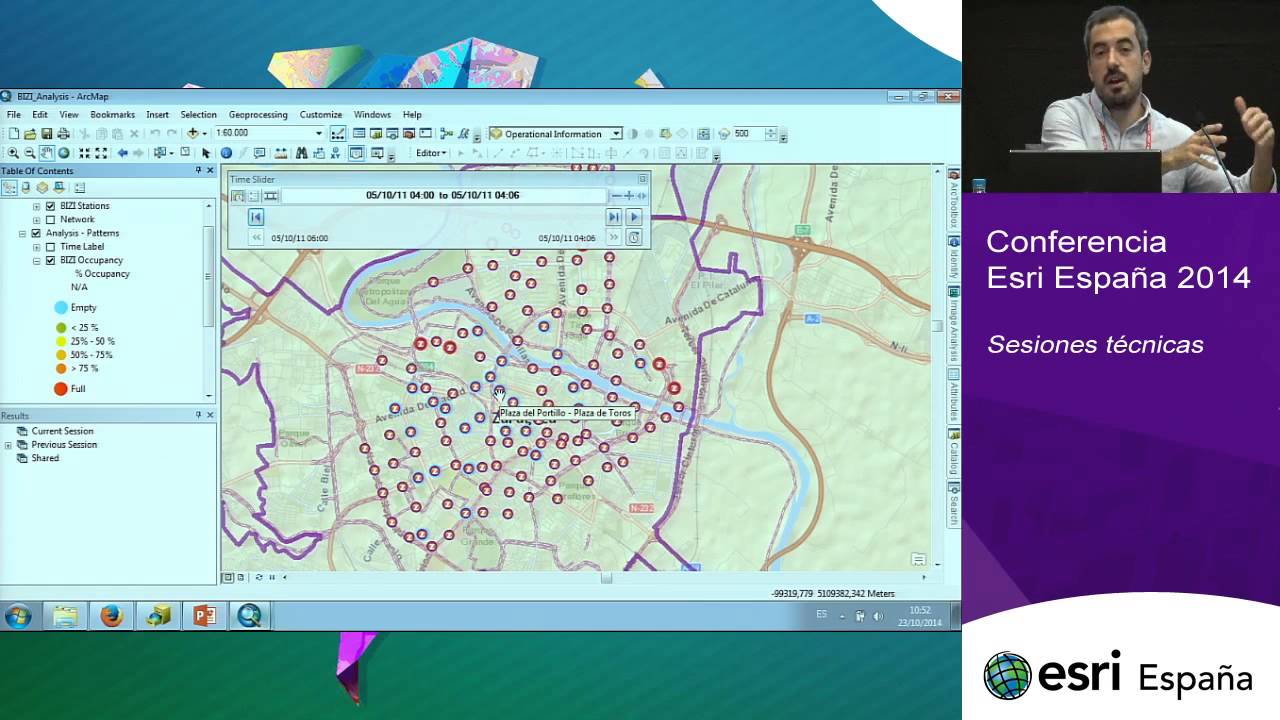Viewport: 1280px width, 720px height.
Task: Click the New Map Document icon
Action: [x=14, y=133]
